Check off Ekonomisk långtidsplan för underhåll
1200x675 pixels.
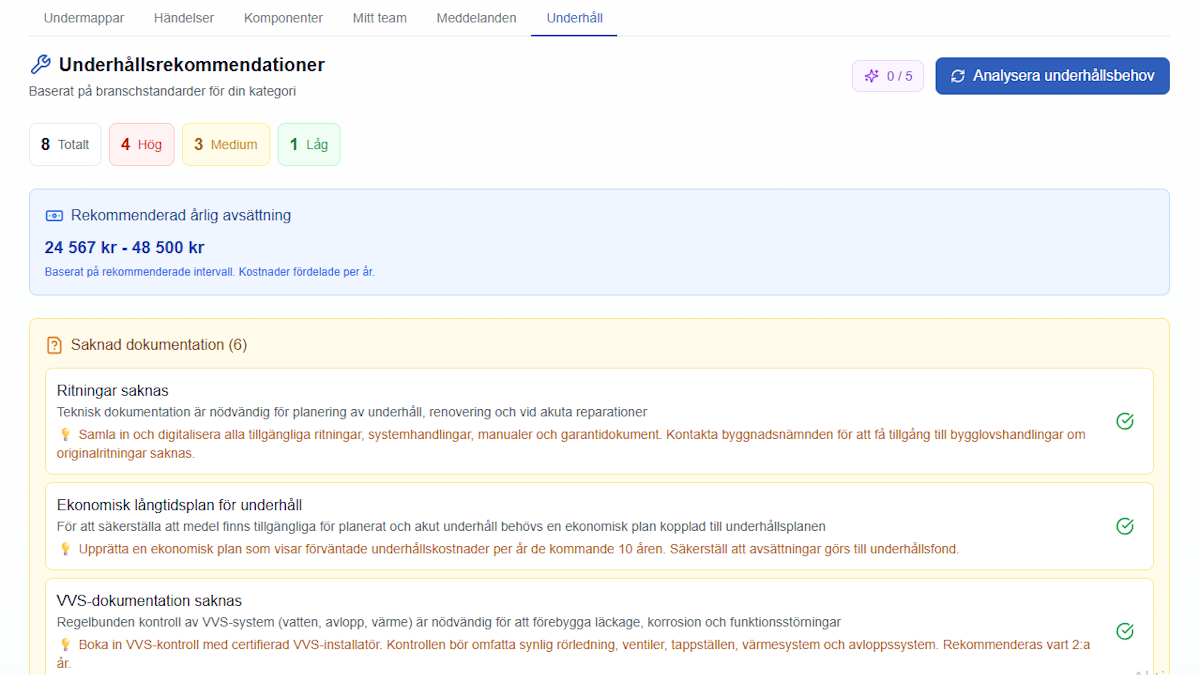[x=1125, y=526]
